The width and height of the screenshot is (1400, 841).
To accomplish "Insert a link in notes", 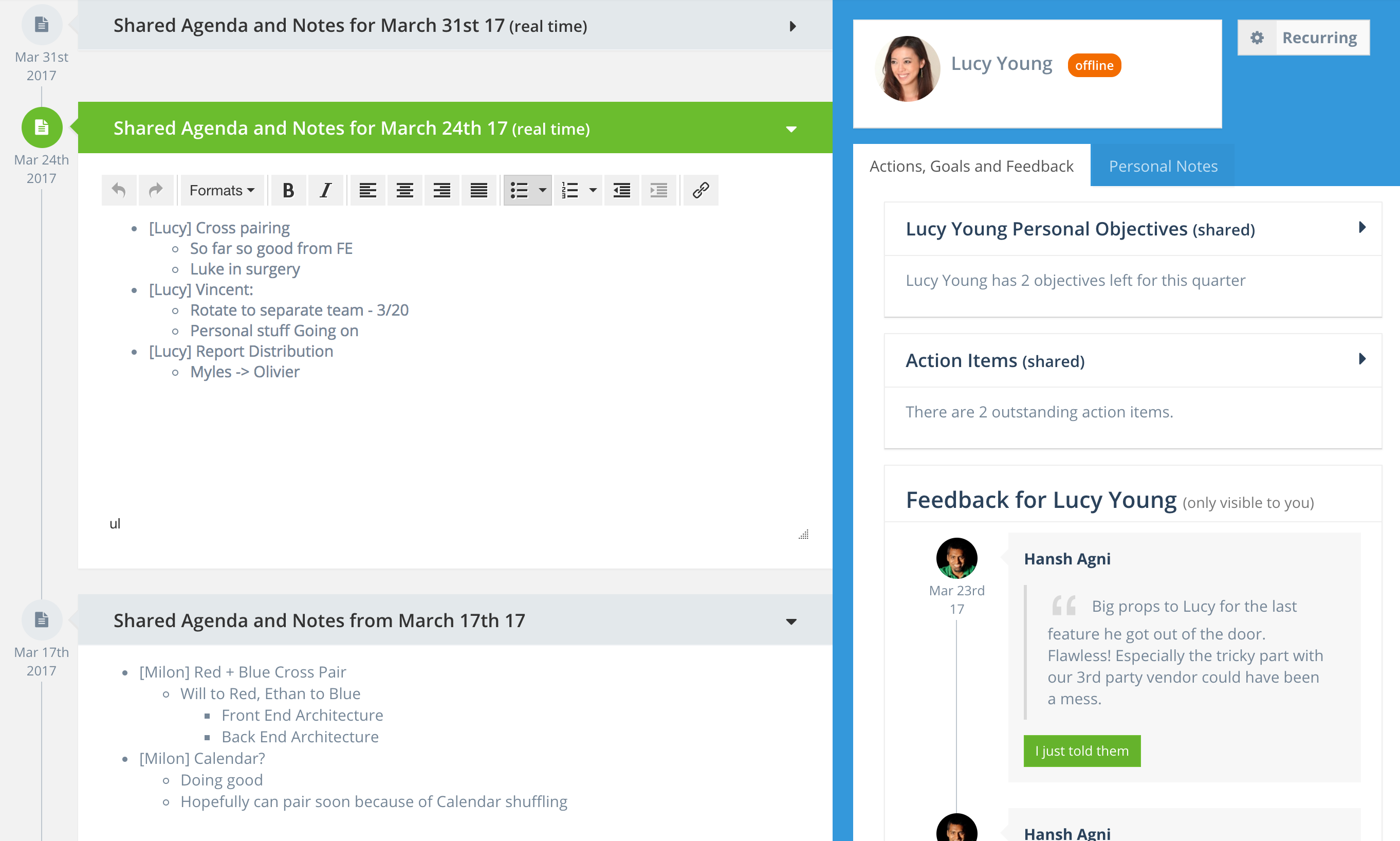I will (701, 190).
